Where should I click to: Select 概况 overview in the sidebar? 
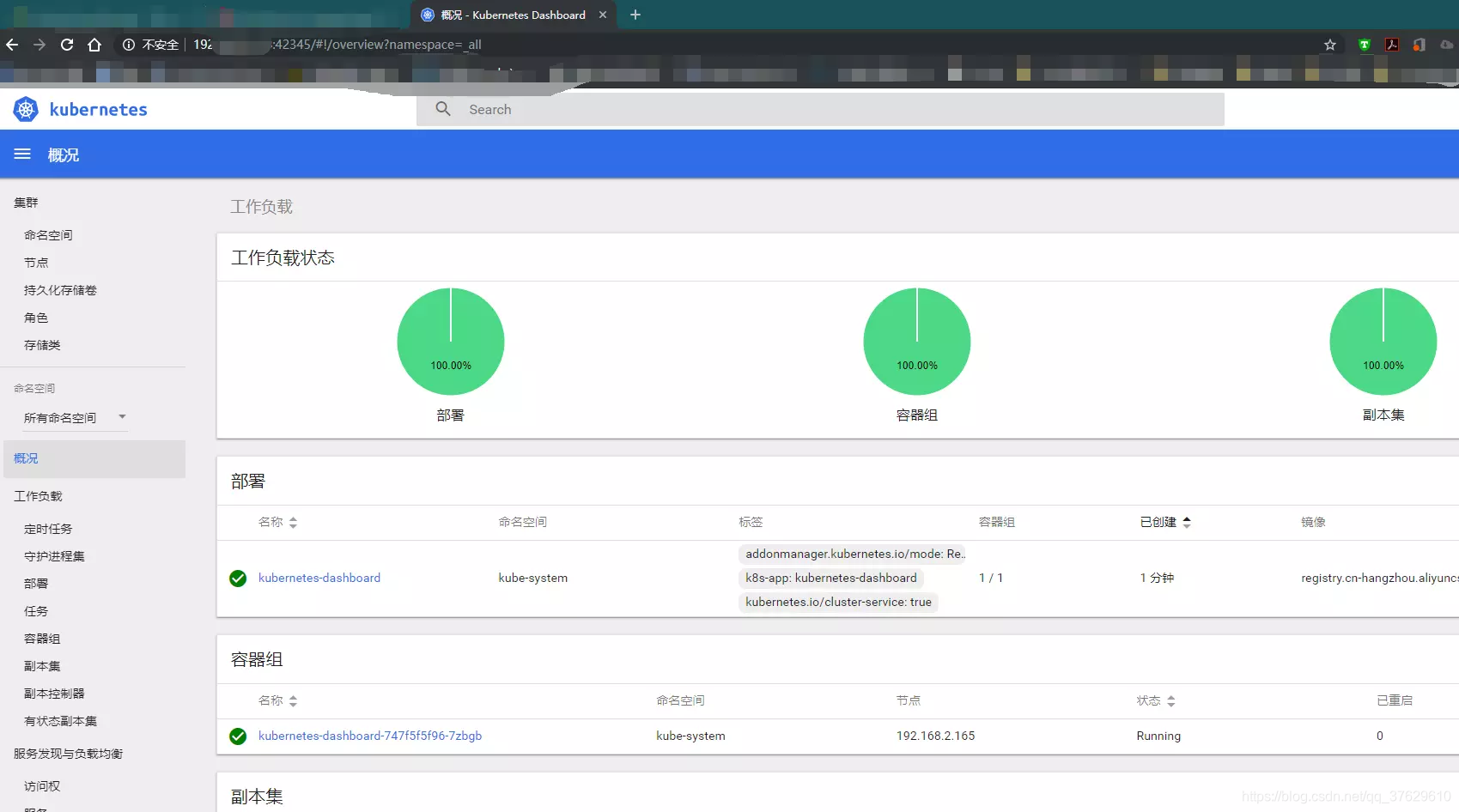(x=94, y=458)
